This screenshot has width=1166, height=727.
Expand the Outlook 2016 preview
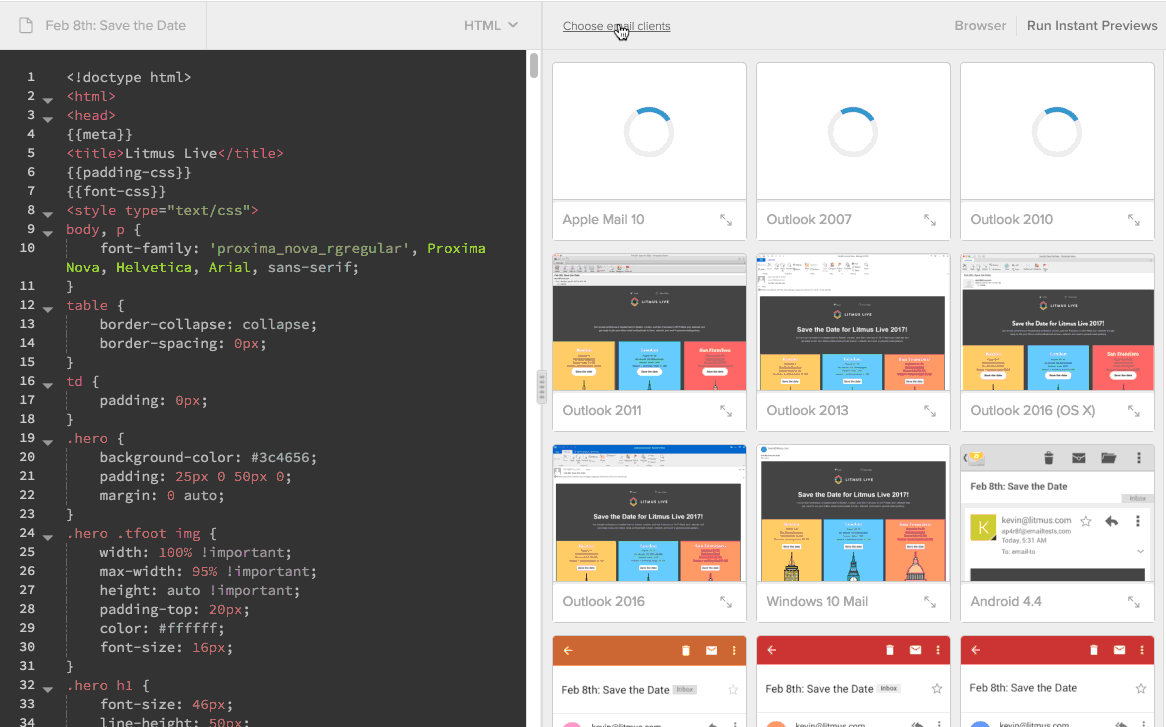click(x=726, y=602)
